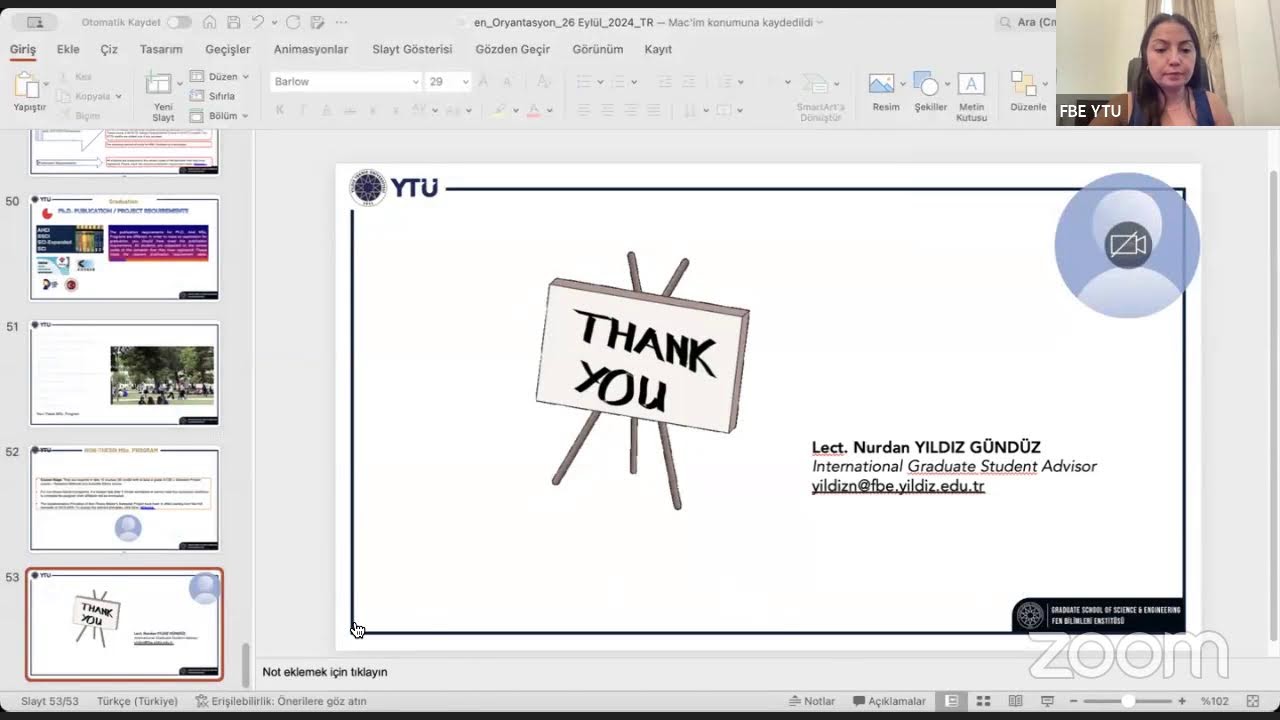The width and height of the screenshot is (1280, 720).
Task: Open the Kopyala dropdown arrow
Action: pyautogui.click(x=118, y=97)
